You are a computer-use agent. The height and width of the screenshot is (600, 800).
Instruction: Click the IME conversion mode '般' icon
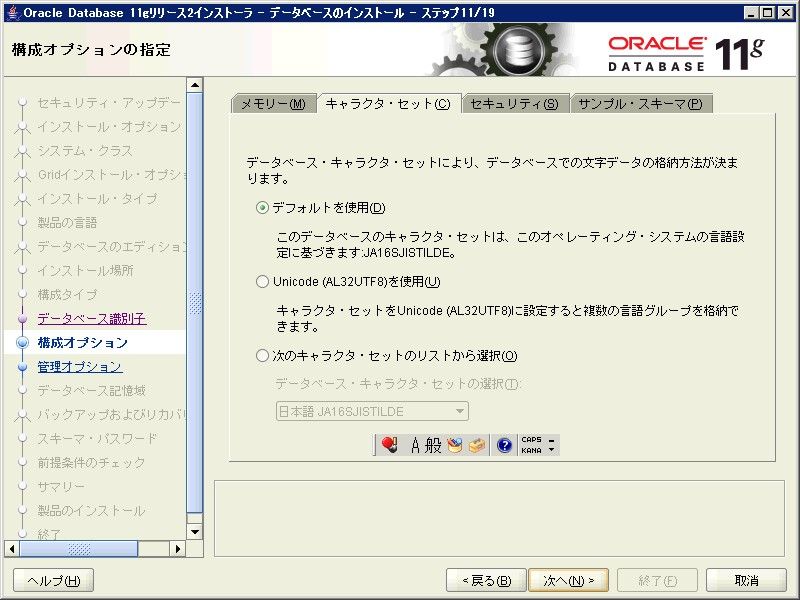[433, 445]
